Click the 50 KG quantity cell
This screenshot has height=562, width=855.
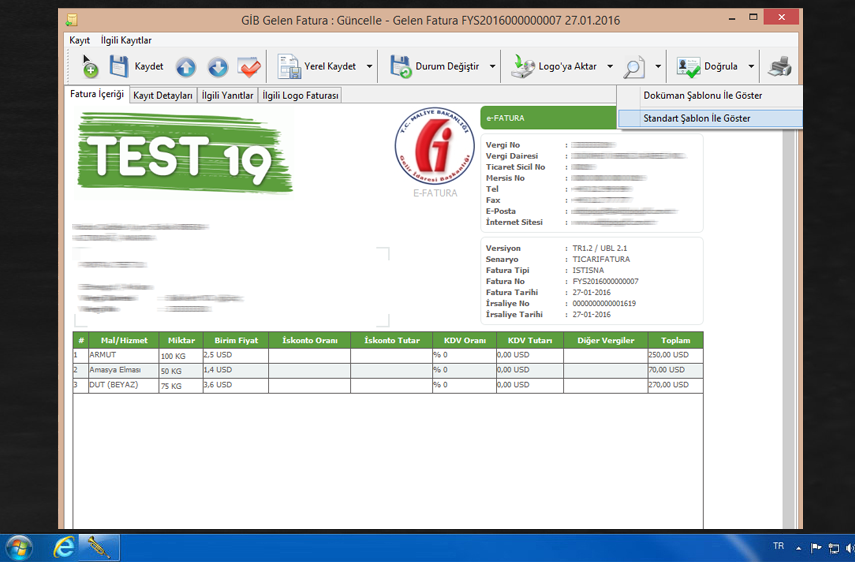tap(180, 371)
